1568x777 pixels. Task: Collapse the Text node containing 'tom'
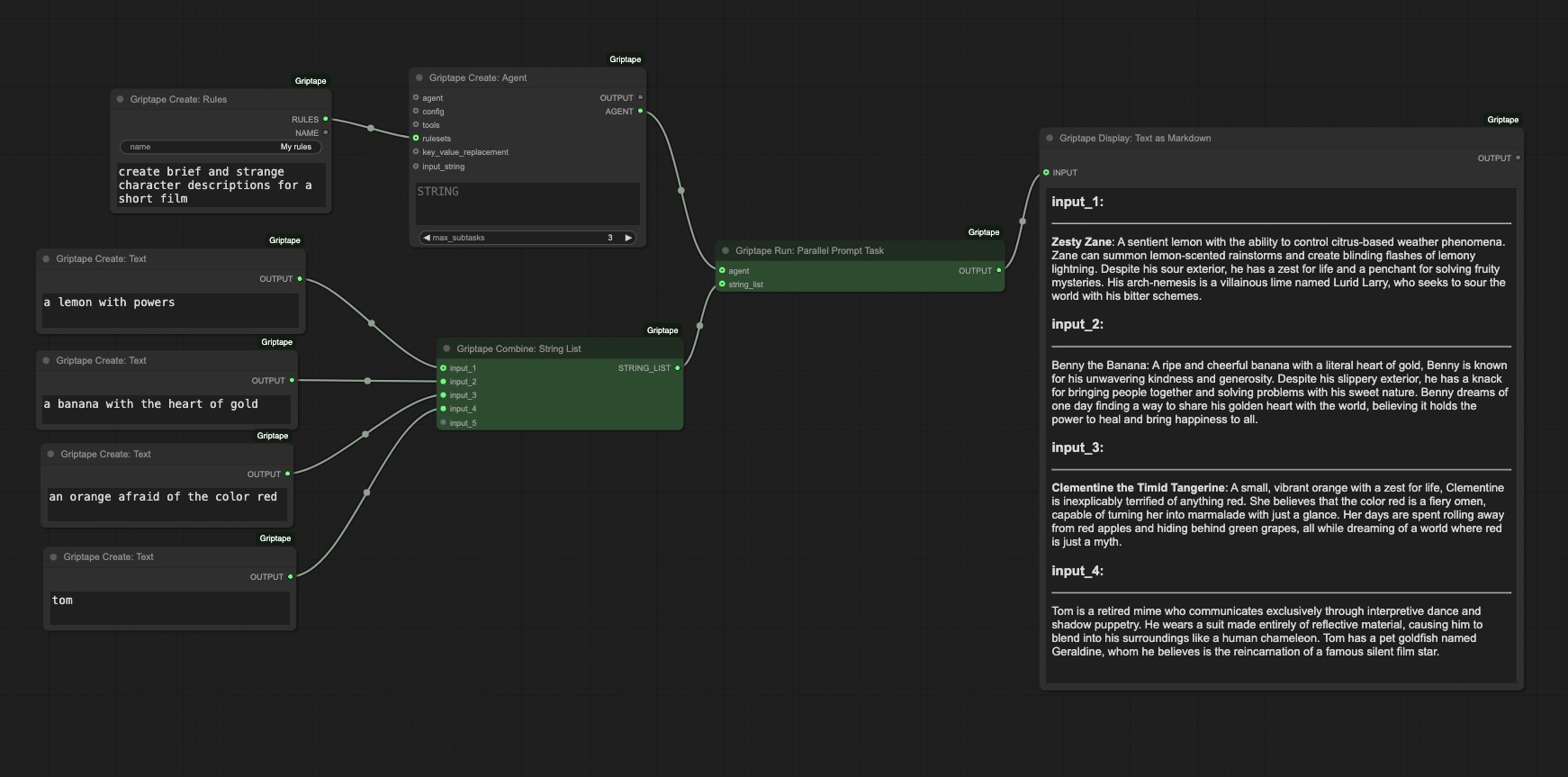pos(53,556)
